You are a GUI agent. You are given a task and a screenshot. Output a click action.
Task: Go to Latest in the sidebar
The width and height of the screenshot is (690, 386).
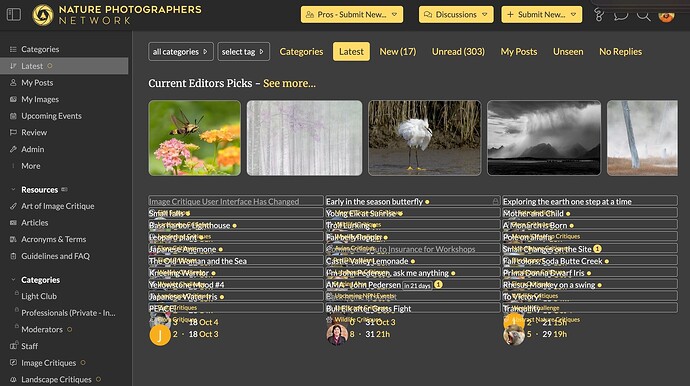pos(64,66)
